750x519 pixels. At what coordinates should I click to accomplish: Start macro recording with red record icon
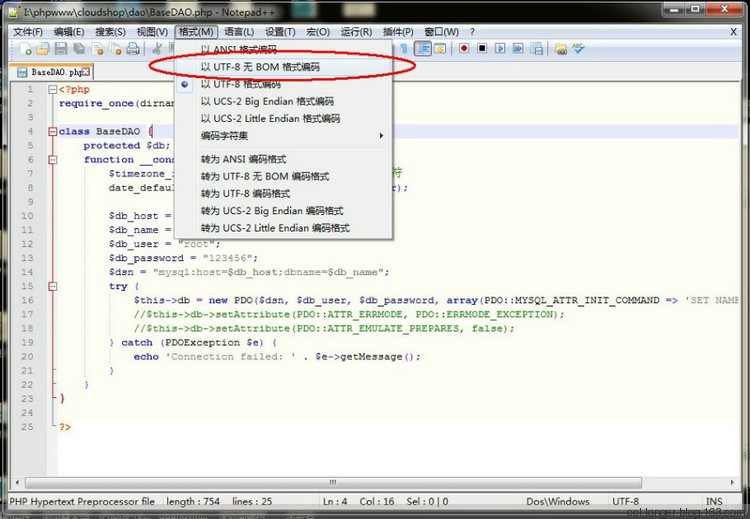464,48
